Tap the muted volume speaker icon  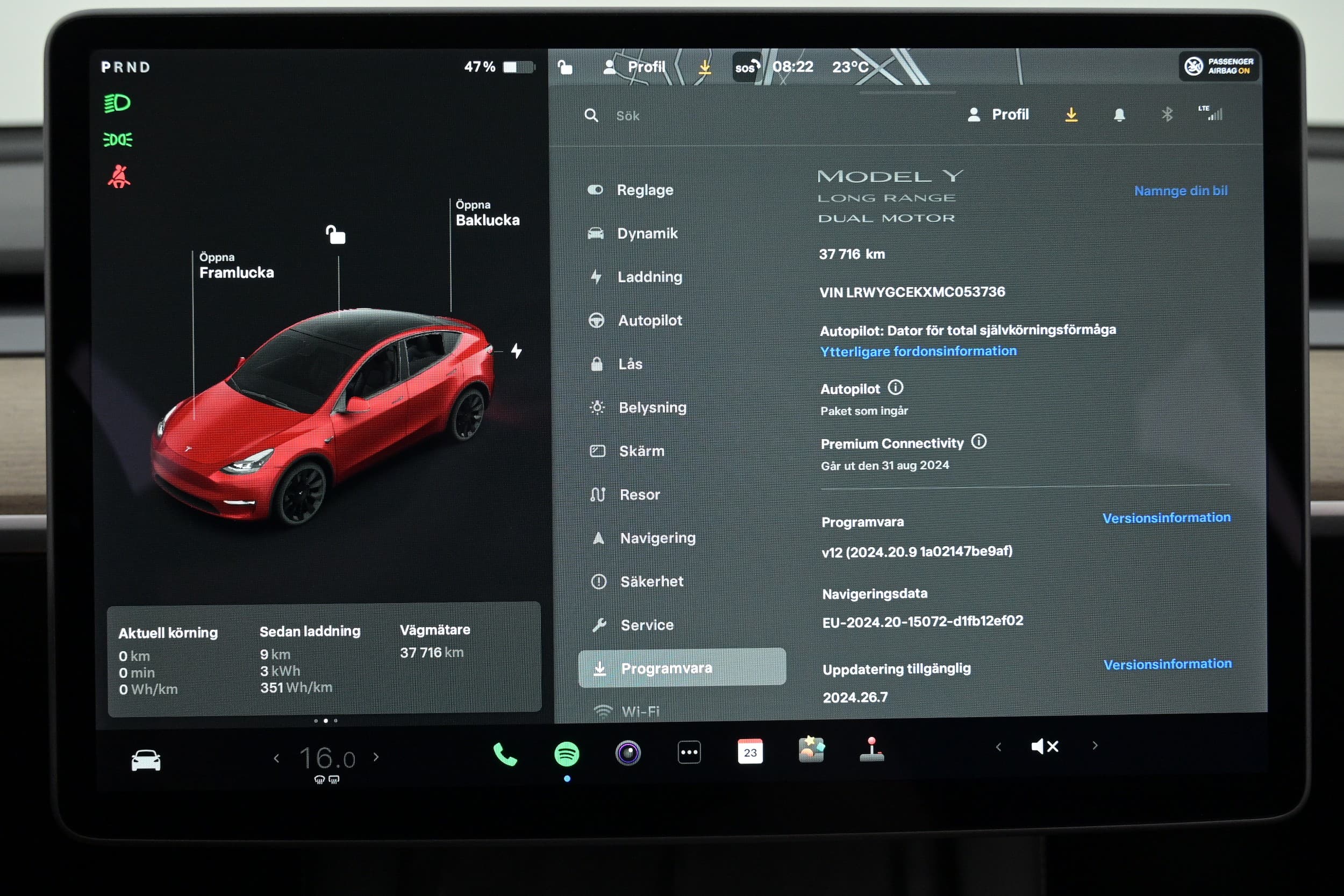pos(1045,746)
